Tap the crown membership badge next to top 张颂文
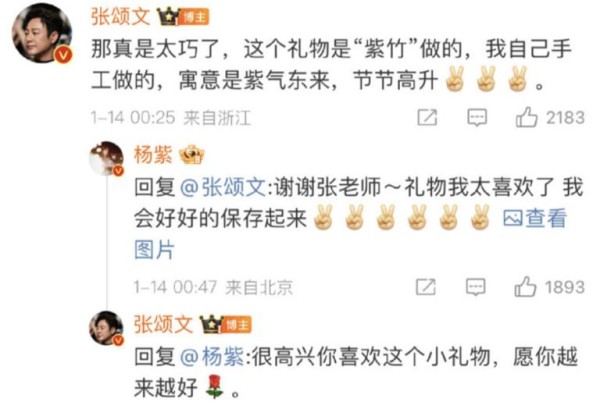Screen dimensions: 600x402 coord(168,17)
